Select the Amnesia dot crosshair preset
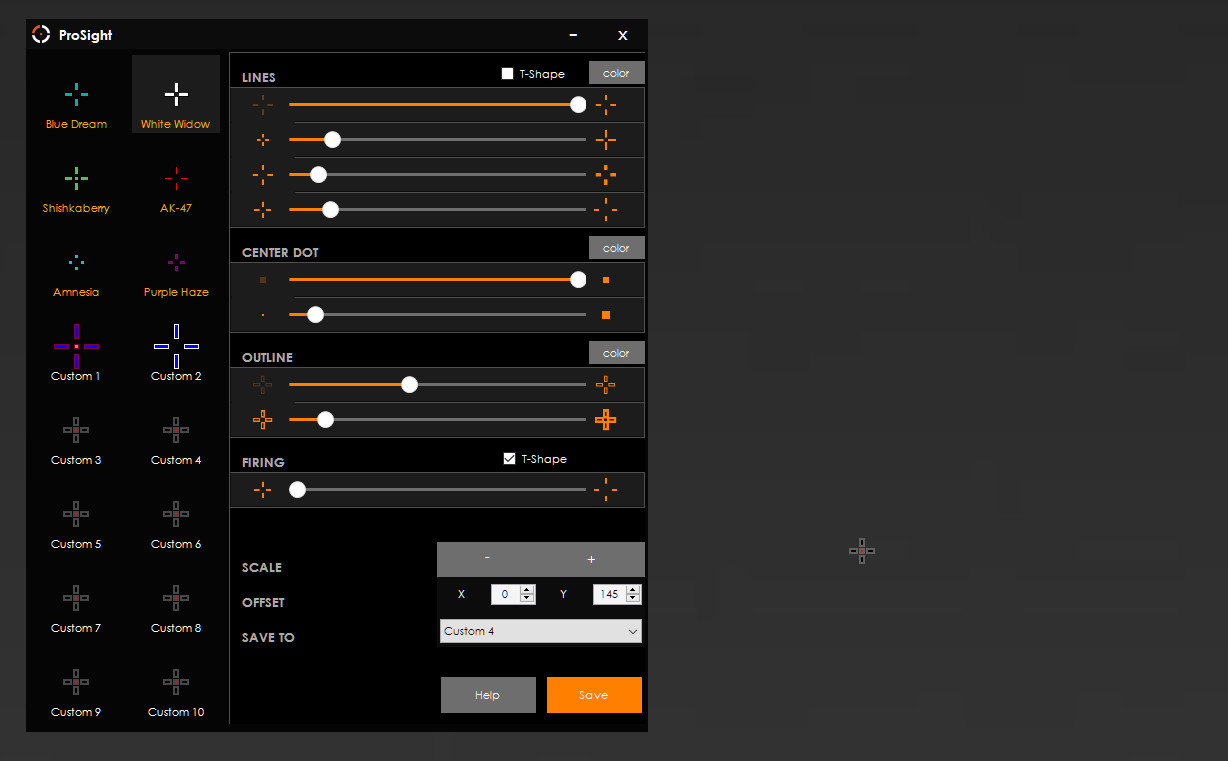The image size is (1228, 761). pos(76,272)
